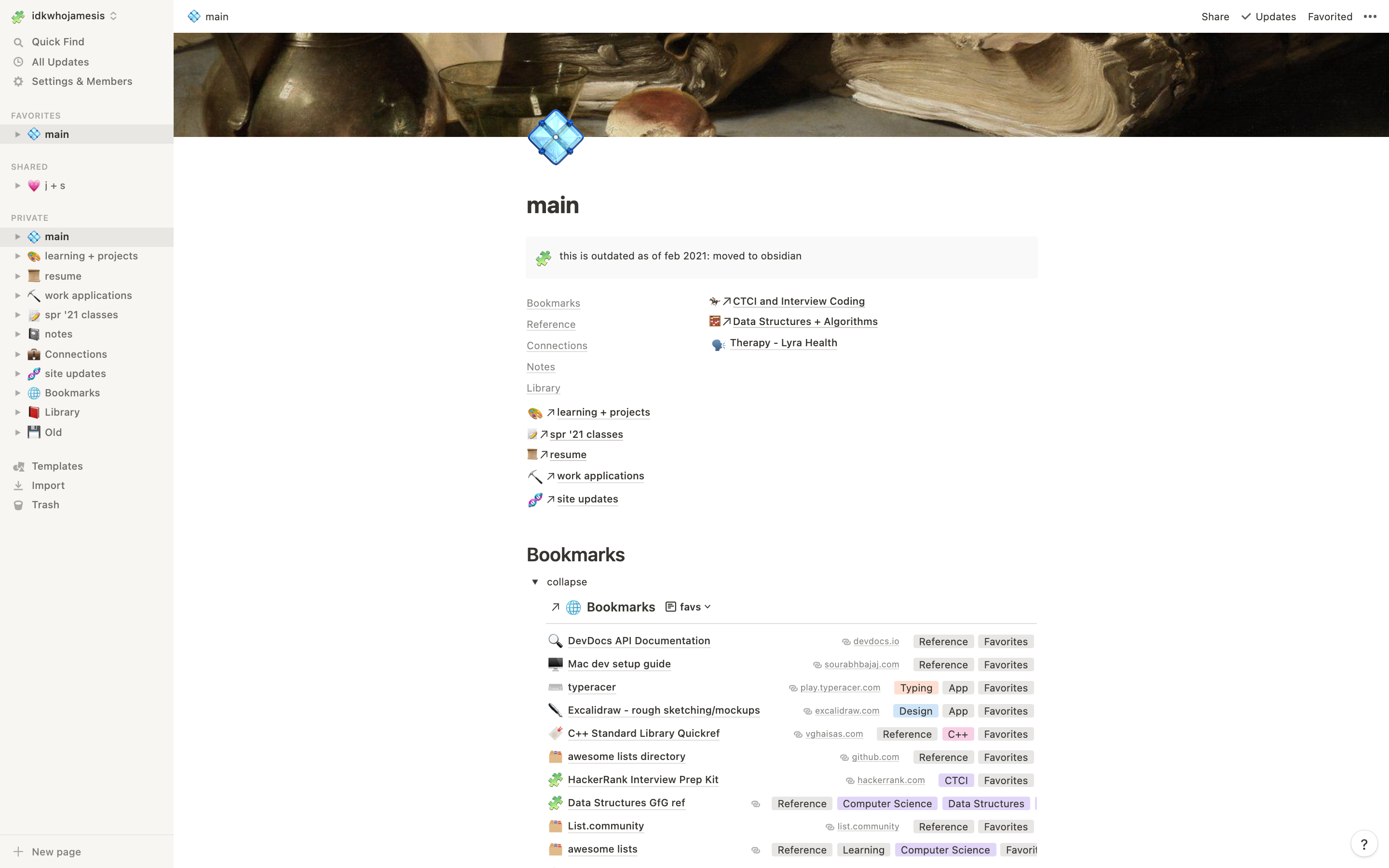Click the Updates checkmark icon in toolbar

coord(1245,16)
